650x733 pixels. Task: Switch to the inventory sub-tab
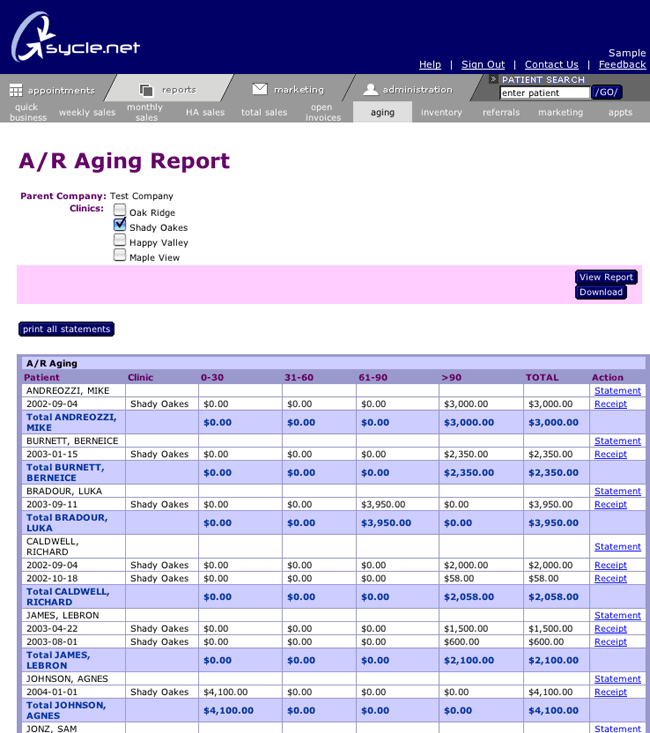pos(441,113)
